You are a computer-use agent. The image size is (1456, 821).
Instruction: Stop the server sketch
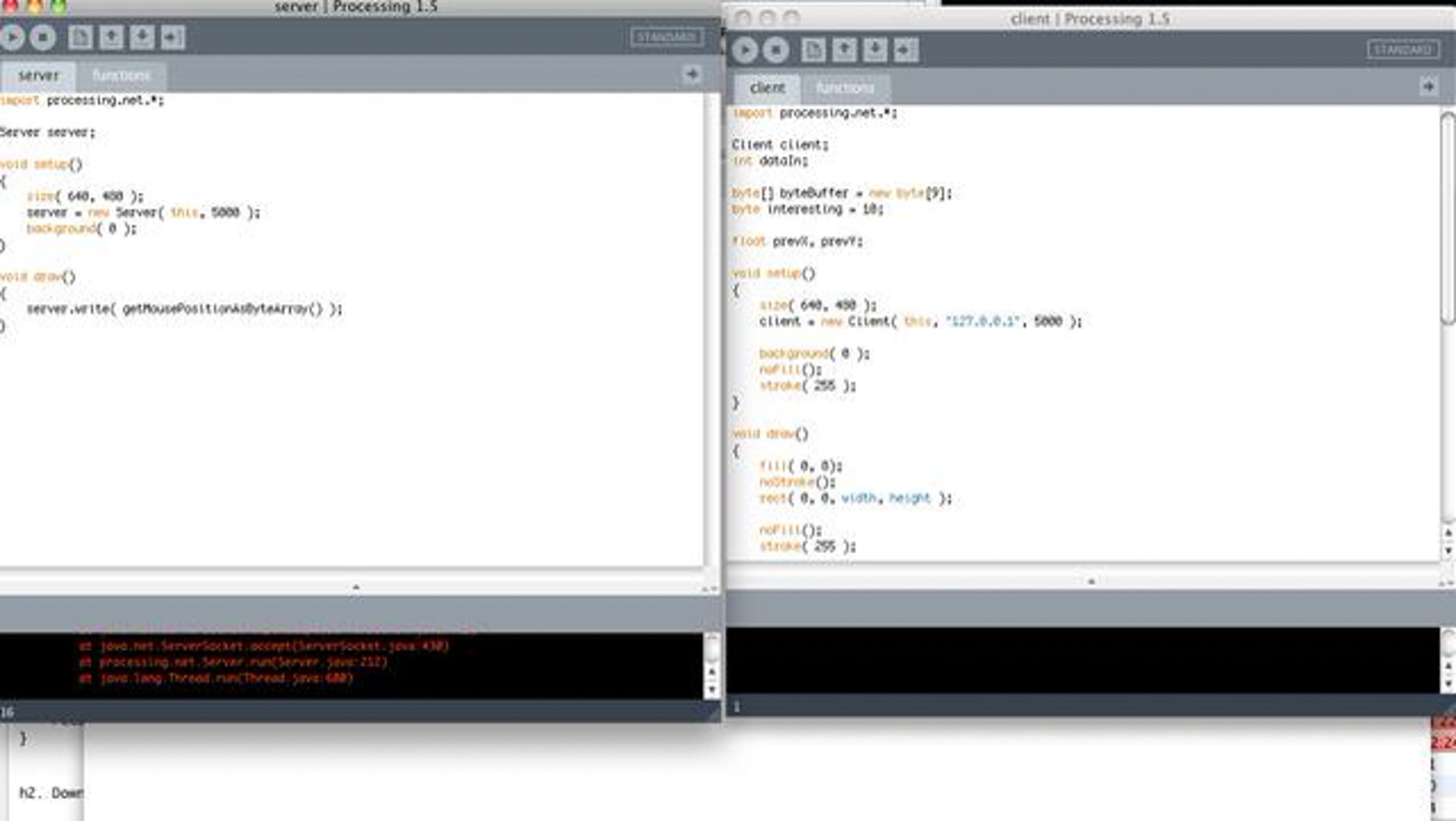[x=43, y=38]
